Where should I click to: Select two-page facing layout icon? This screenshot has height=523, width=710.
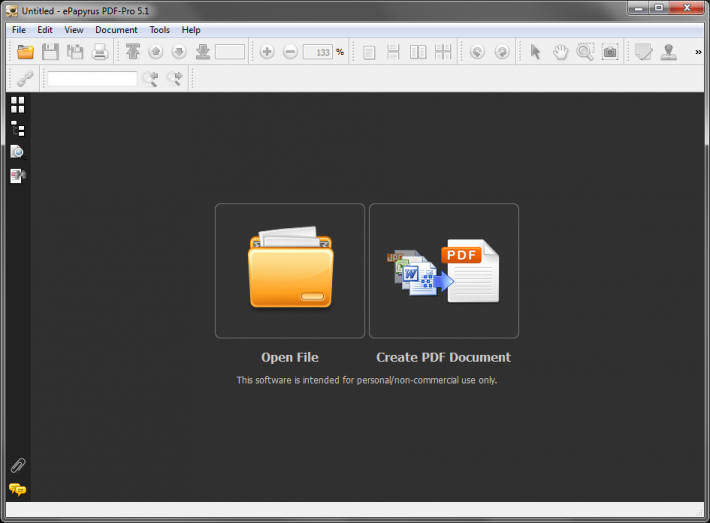click(418, 52)
